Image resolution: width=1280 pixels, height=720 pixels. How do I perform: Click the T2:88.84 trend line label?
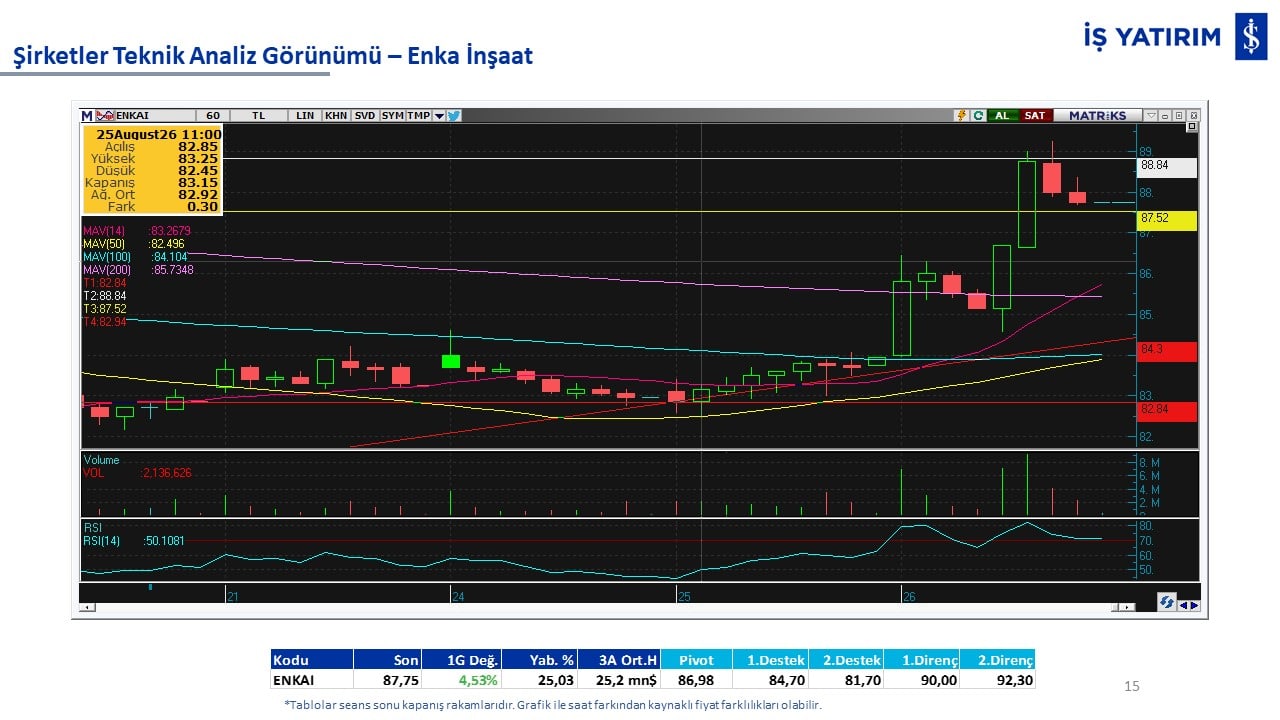point(104,296)
